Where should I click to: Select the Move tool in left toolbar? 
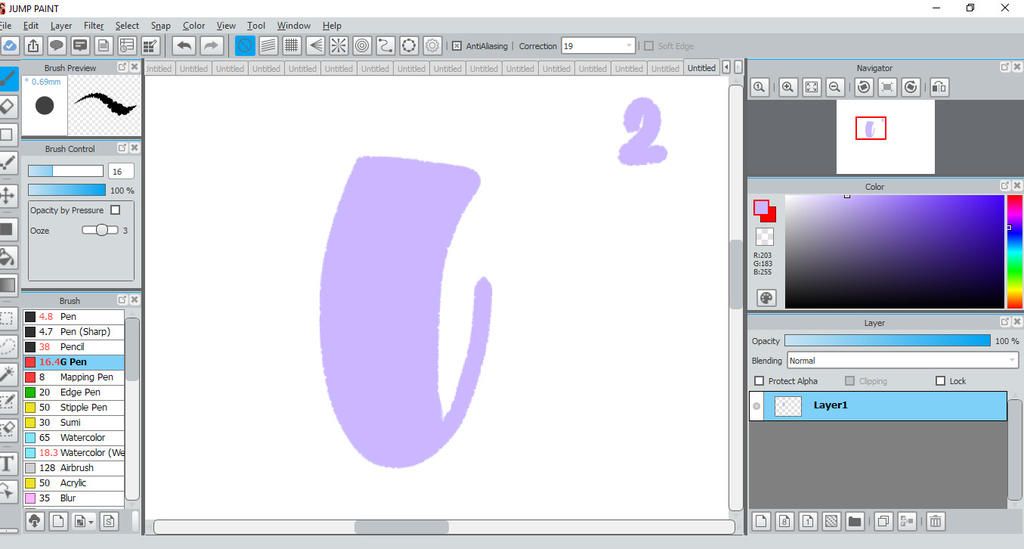(7, 195)
